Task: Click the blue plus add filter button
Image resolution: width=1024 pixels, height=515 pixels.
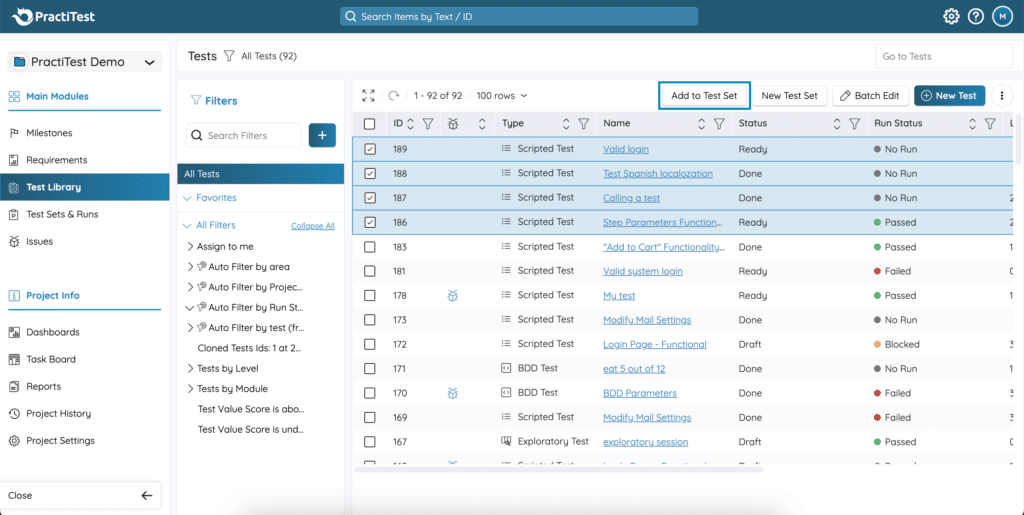Action: (322, 135)
